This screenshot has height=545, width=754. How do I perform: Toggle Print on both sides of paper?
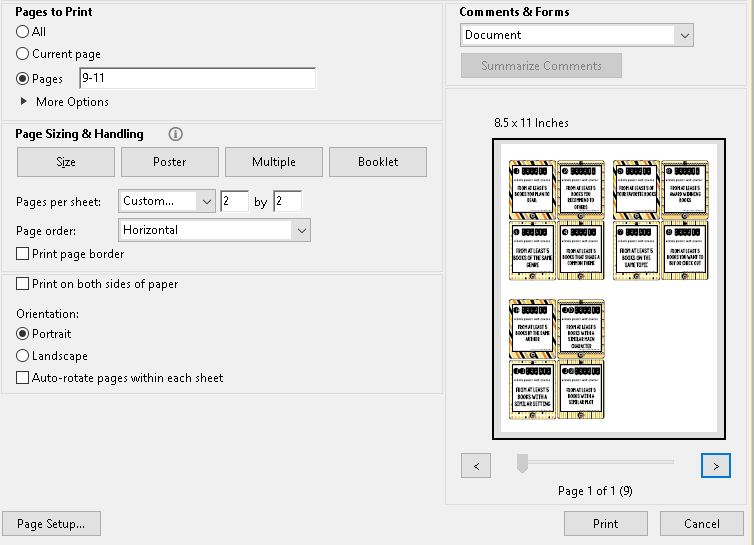23,284
